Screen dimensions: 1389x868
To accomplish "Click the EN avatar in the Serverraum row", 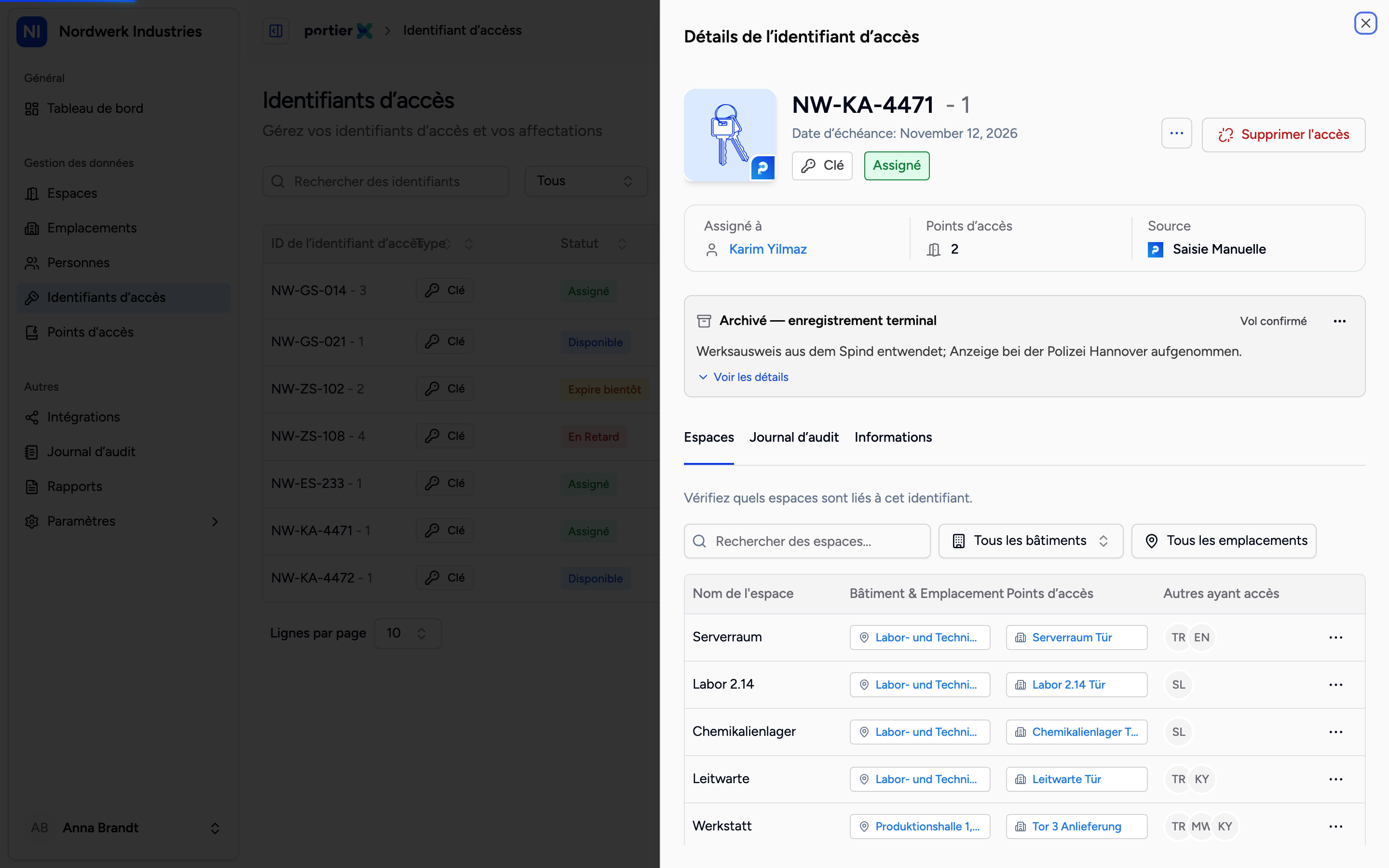I will coord(1202,637).
